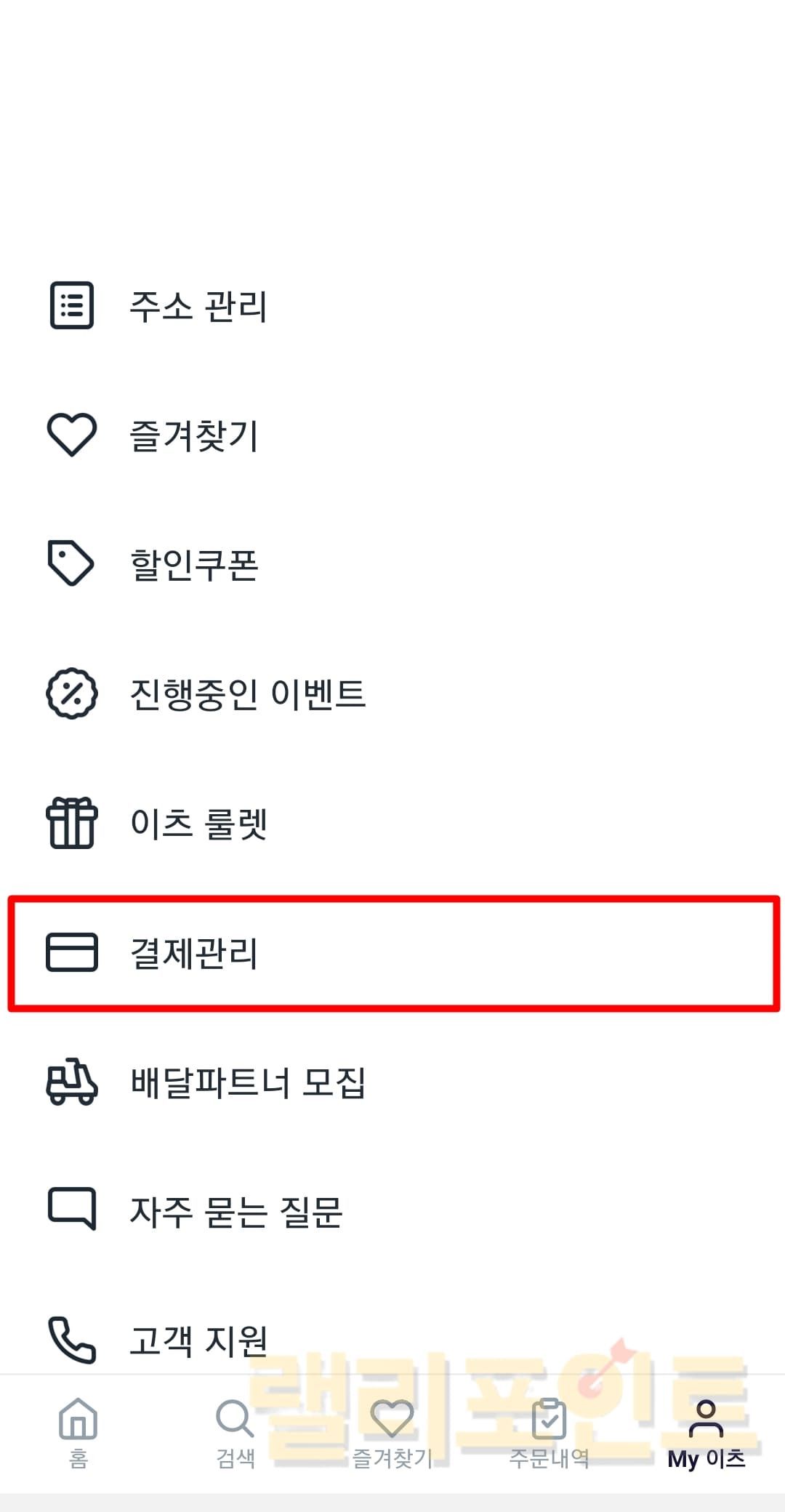This screenshot has height=1512, width=785.
Task: Open 배달파트너 모집 link
Action: [247, 1082]
